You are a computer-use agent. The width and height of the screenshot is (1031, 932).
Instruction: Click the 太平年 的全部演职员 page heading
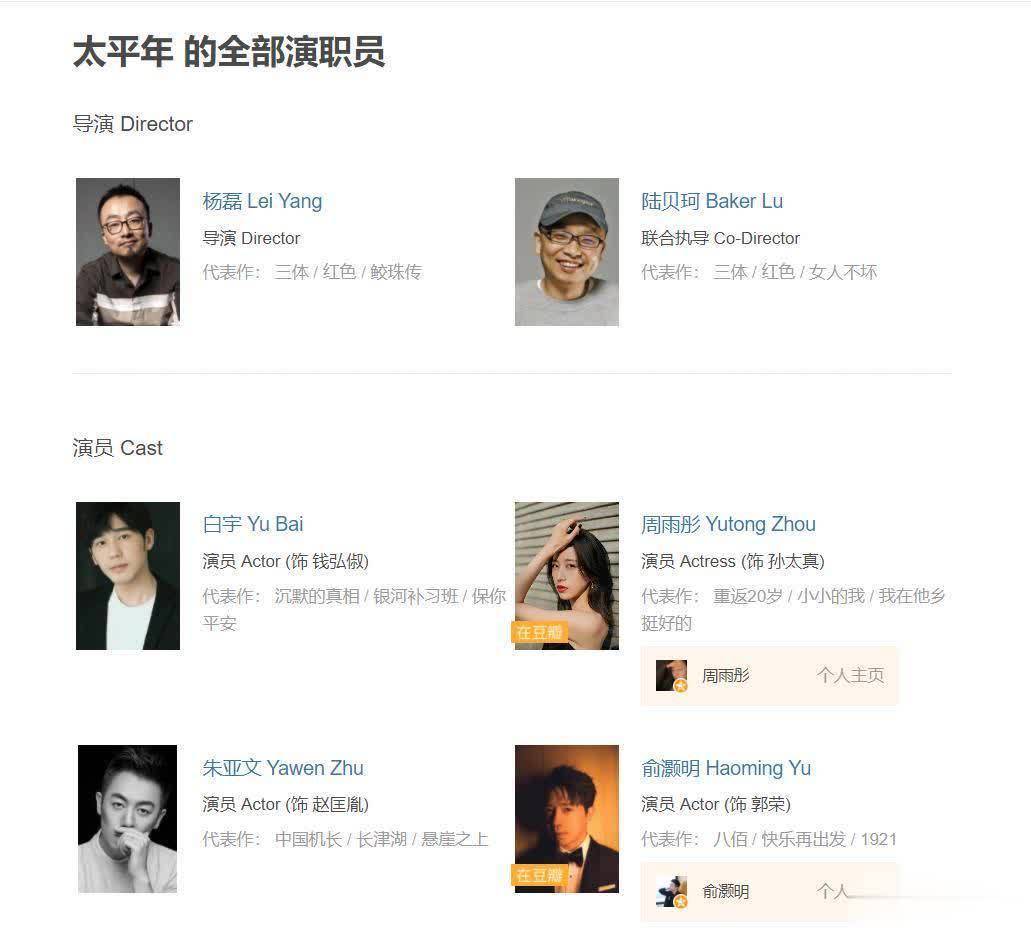coord(228,52)
